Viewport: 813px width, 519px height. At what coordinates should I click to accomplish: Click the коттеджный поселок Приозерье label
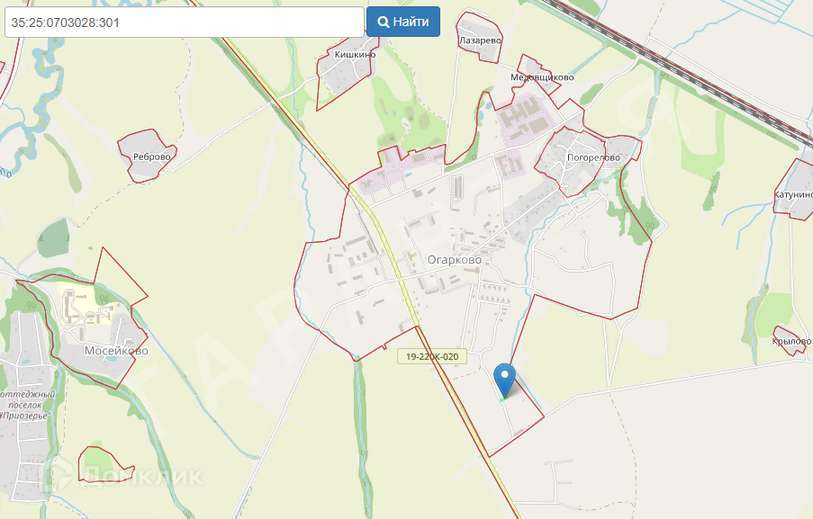(25, 405)
